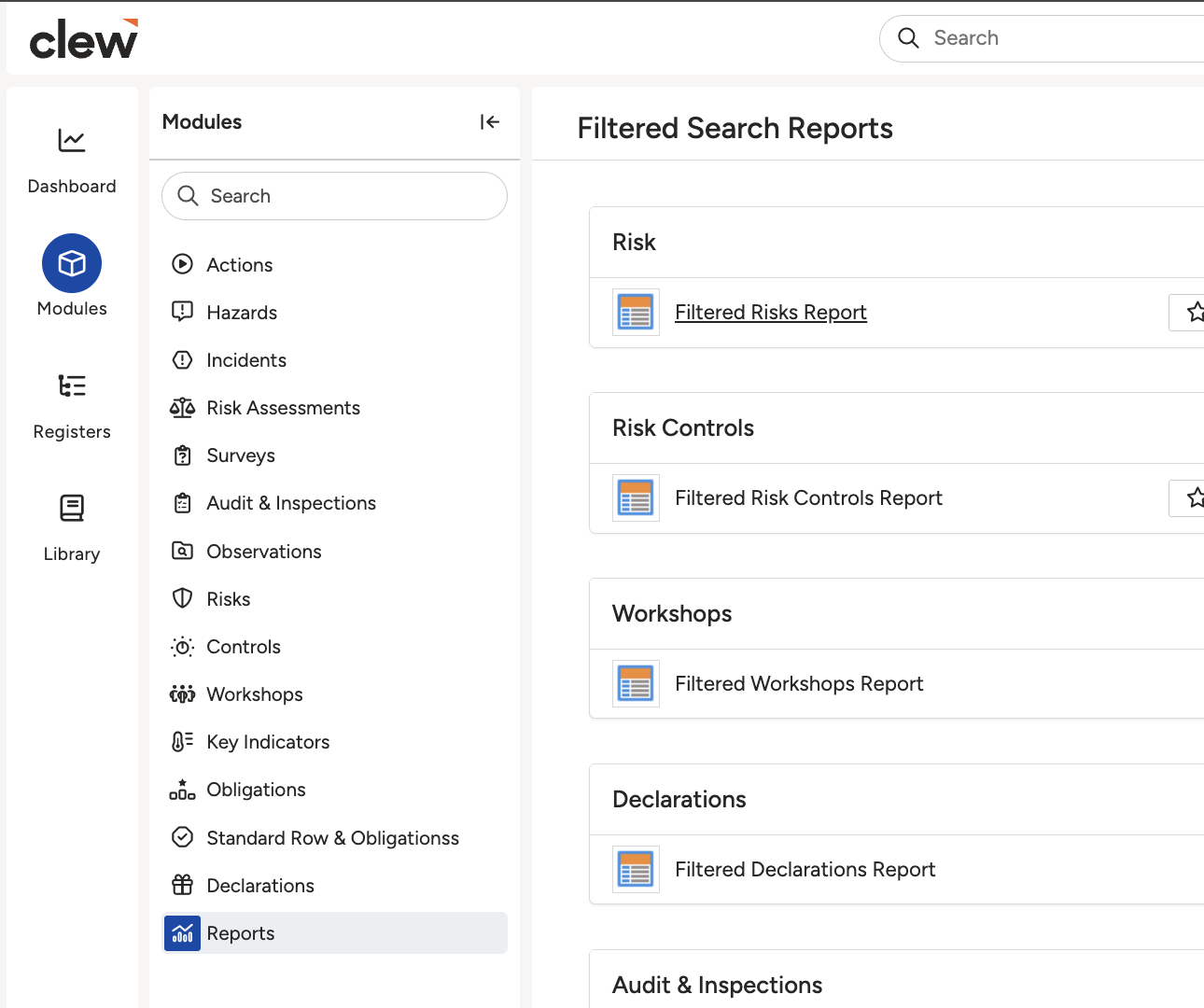
Task: Click the Declarations section heading
Action: pyautogui.click(x=679, y=800)
